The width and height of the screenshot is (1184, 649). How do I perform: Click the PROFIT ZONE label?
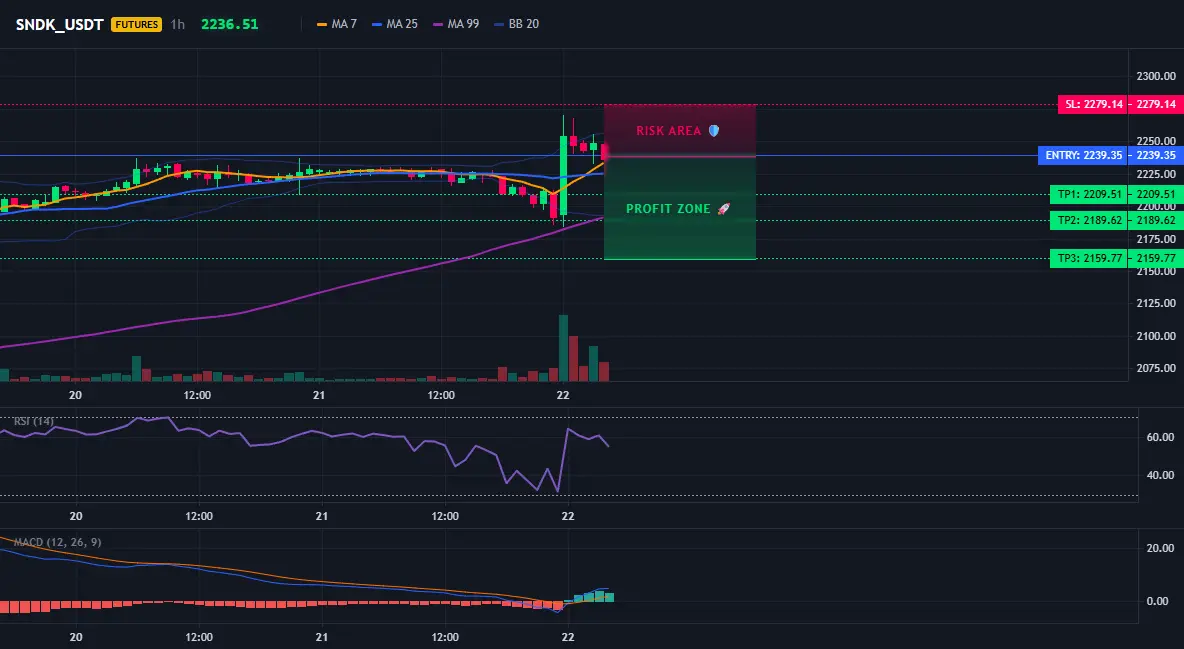click(x=668, y=209)
